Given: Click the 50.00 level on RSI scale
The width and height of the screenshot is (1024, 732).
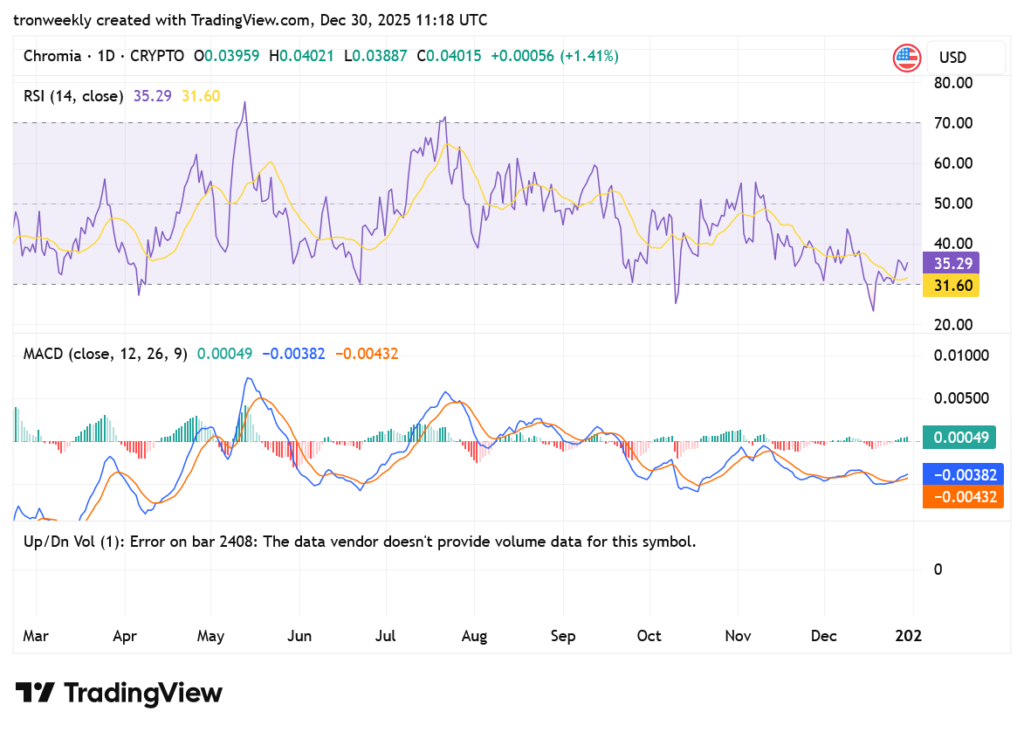Looking at the screenshot, I should pyautogui.click(x=953, y=203).
